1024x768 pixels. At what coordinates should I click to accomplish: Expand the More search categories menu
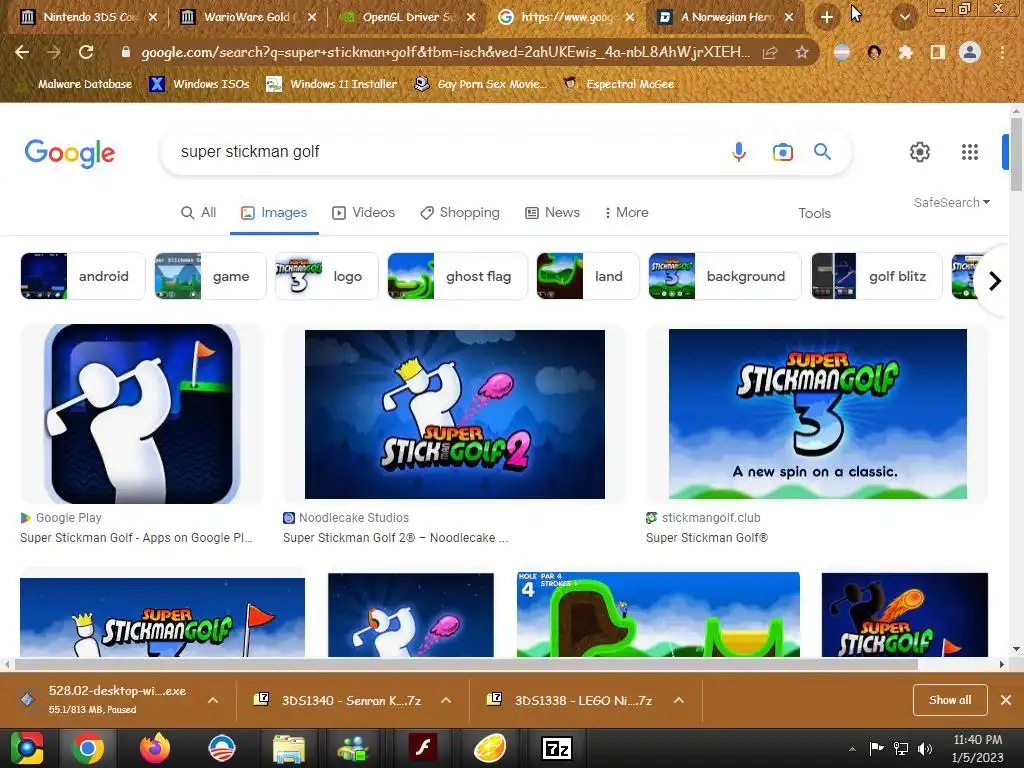[626, 212]
